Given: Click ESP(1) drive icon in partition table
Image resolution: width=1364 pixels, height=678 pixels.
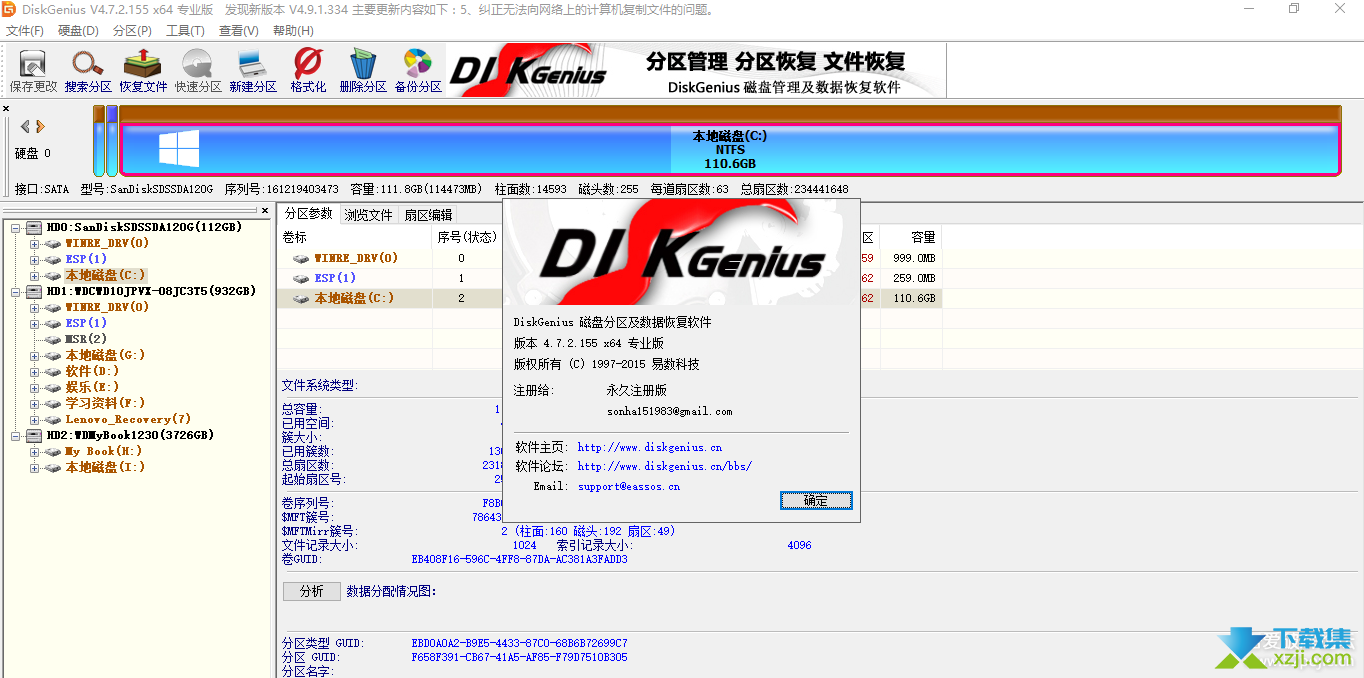Looking at the screenshot, I should tap(301, 278).
